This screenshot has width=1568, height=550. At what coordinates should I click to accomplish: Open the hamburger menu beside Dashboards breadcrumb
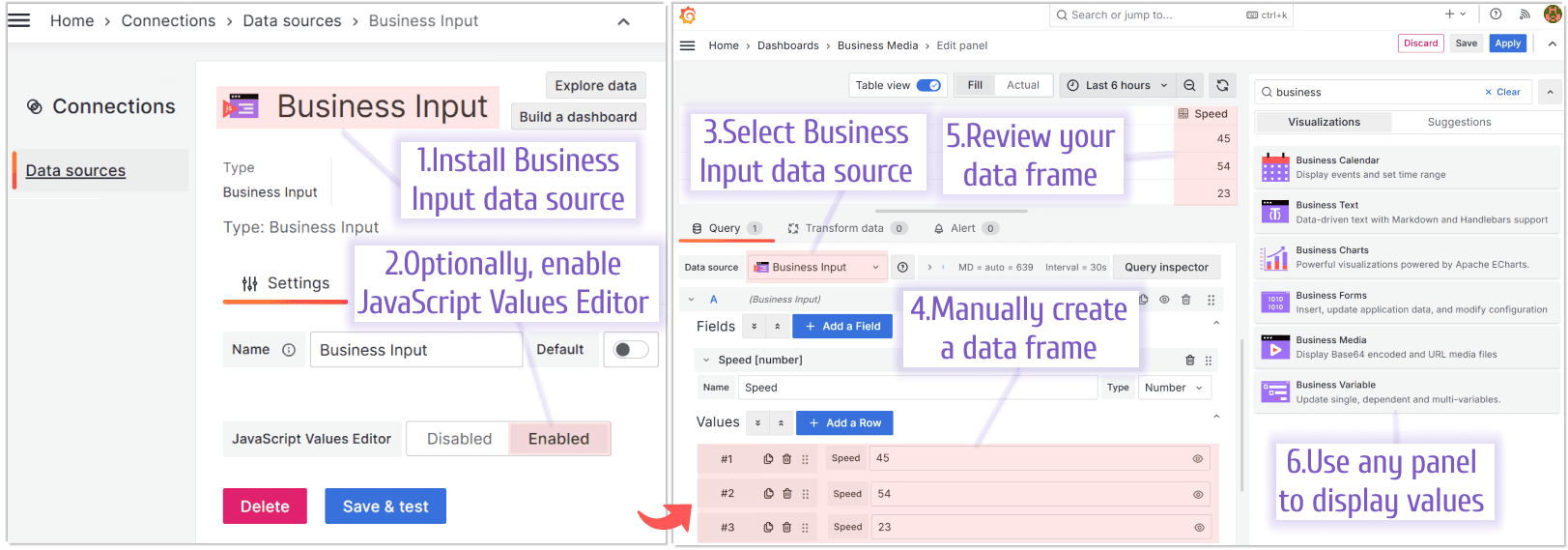pos(688,45)
